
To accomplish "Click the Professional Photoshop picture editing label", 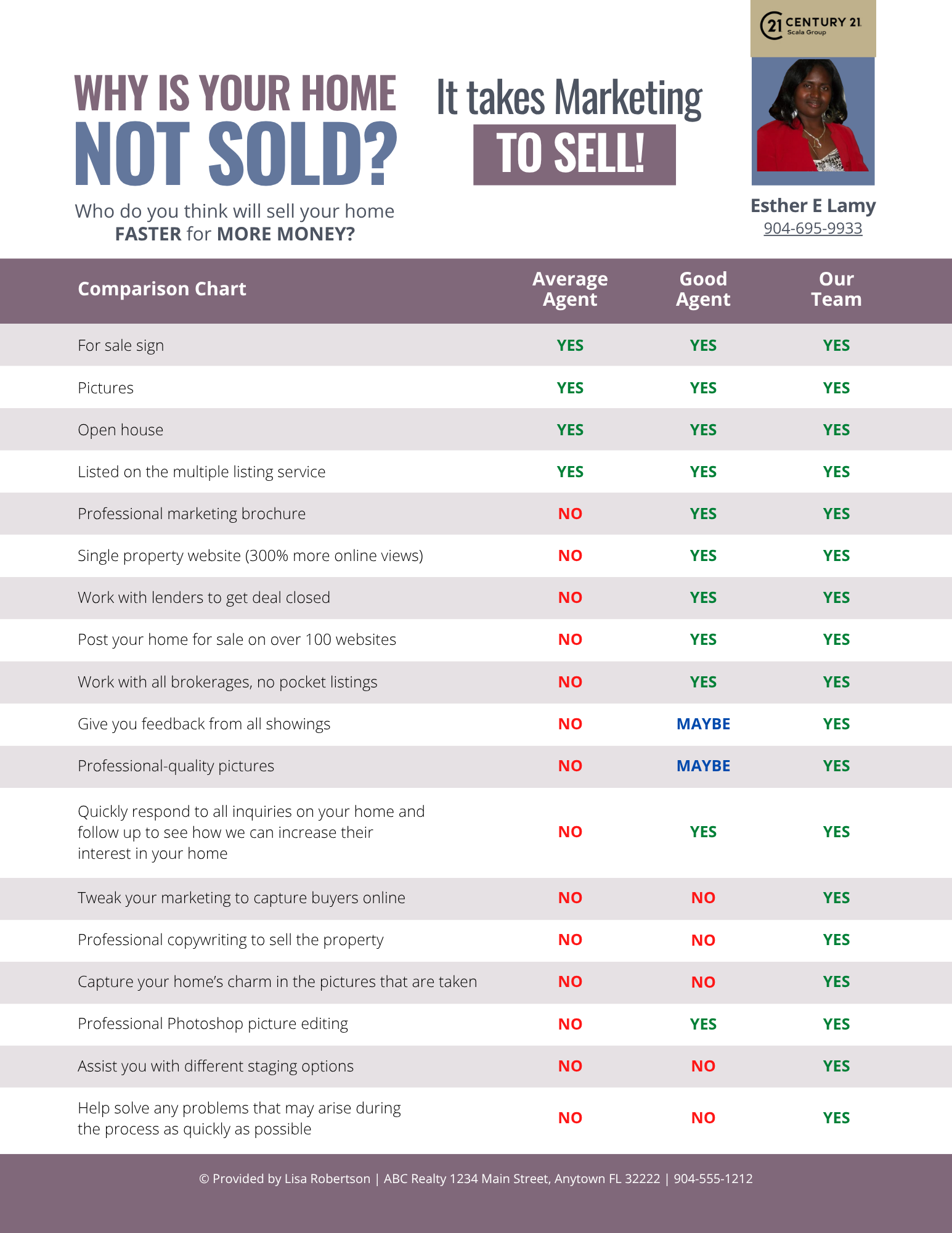I will tap(213, 1023).
